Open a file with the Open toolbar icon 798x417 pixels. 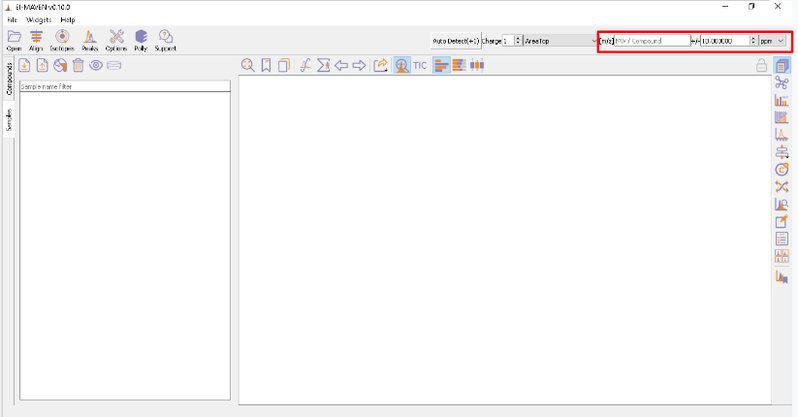(14, 41)
